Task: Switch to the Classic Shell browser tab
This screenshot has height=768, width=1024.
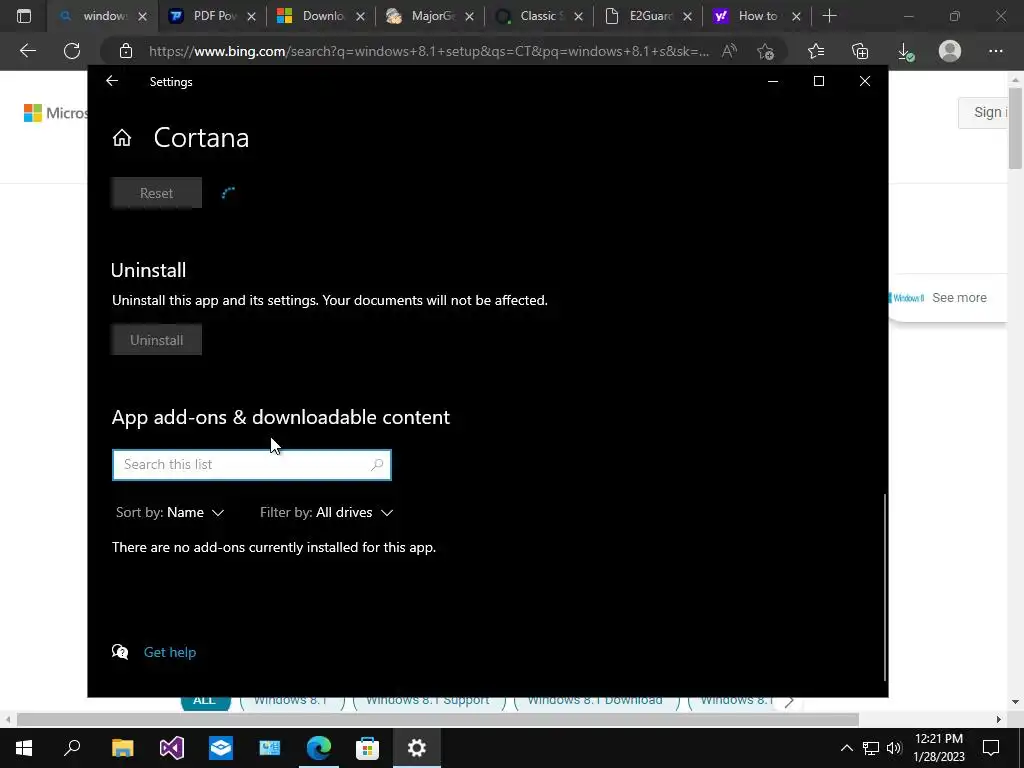Action: [539, 16]
